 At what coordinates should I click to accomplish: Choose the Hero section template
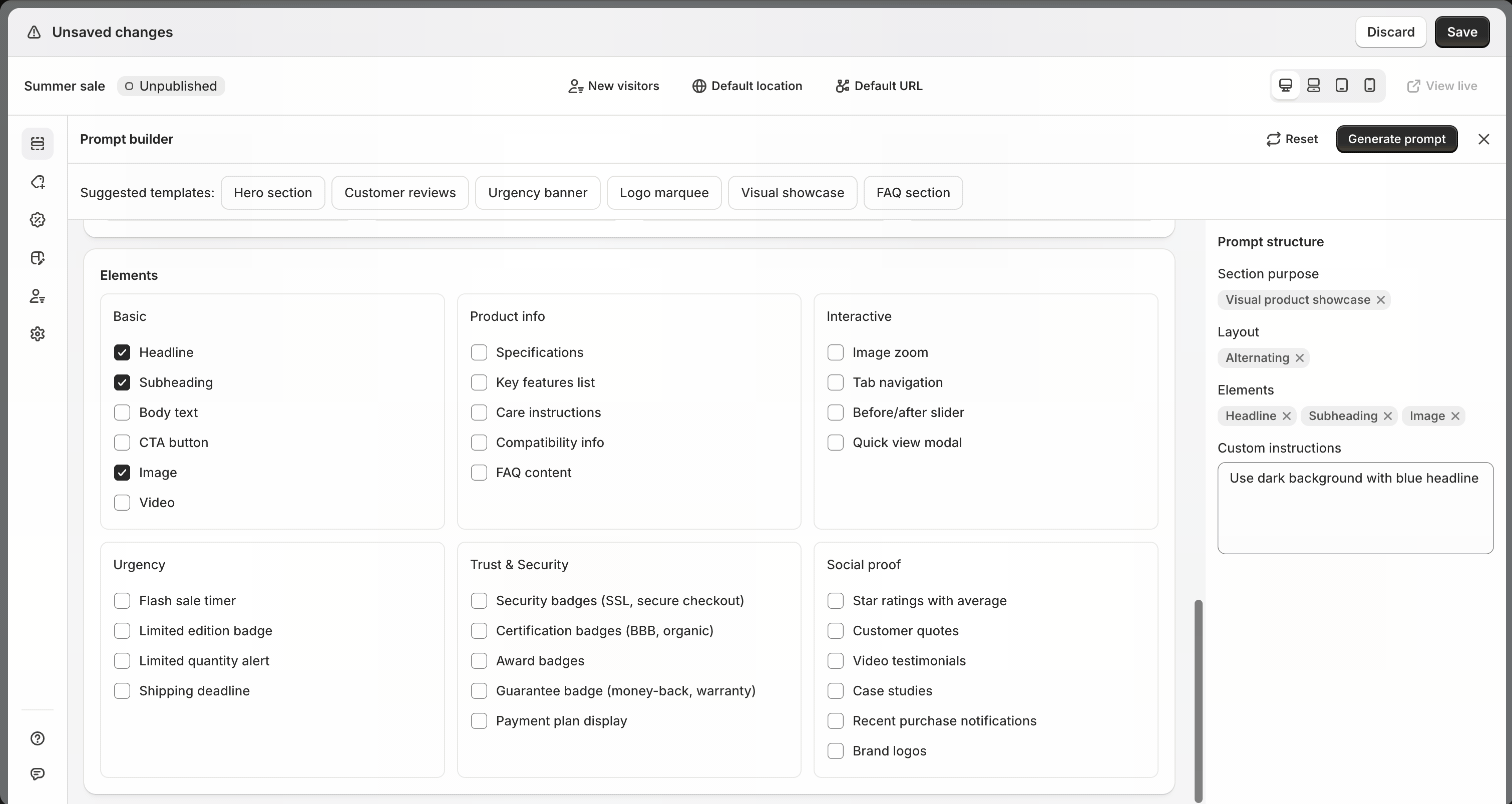[272, 193]
